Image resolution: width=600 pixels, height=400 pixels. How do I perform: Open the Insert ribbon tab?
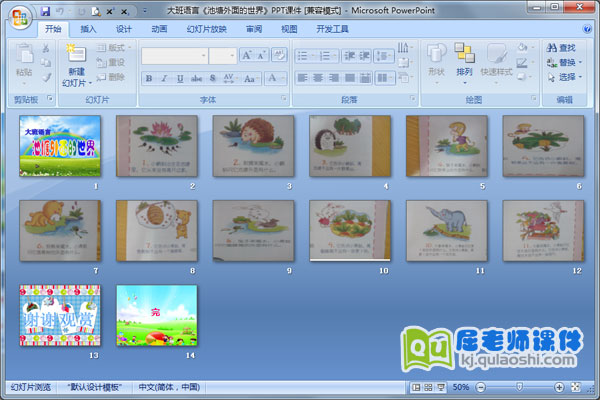click(89, 30)
